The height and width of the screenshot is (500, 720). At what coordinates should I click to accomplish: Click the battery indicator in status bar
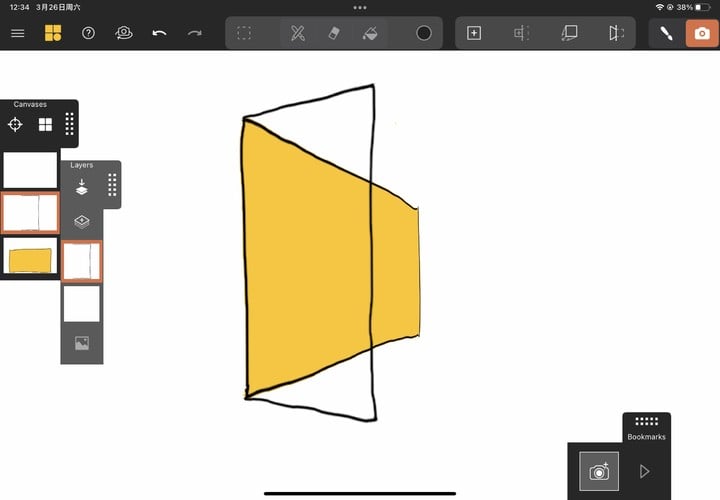pyautogui.click(x=703, y=7)
